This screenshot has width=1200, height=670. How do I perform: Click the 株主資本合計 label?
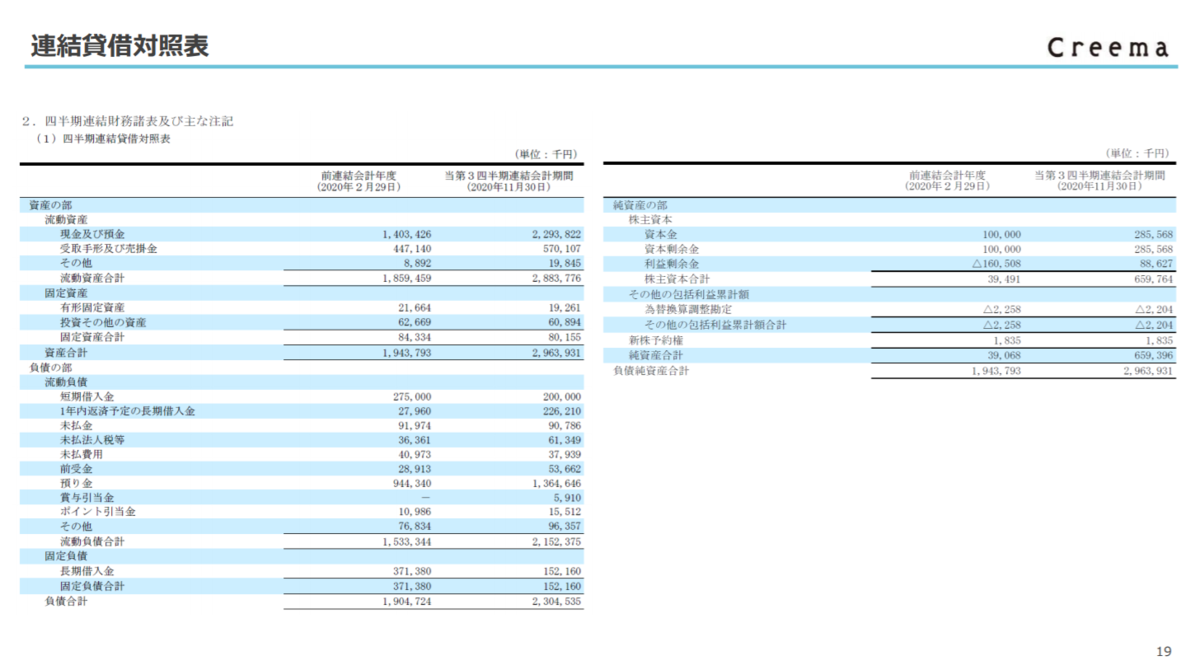pyautogui.click(x=677, y=279)
